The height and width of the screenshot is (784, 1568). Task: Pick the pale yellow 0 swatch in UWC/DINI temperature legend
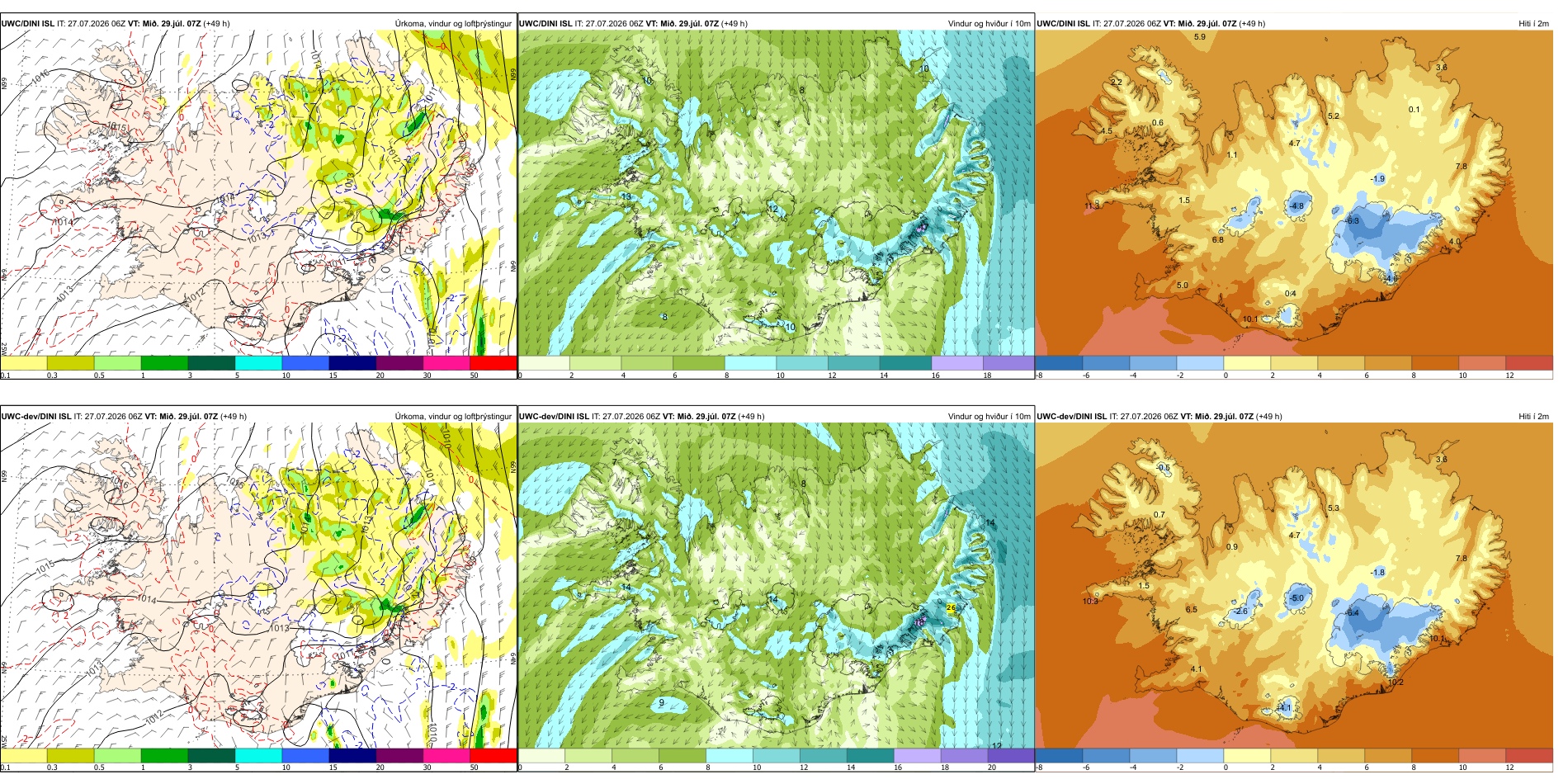pos(1247,362)
